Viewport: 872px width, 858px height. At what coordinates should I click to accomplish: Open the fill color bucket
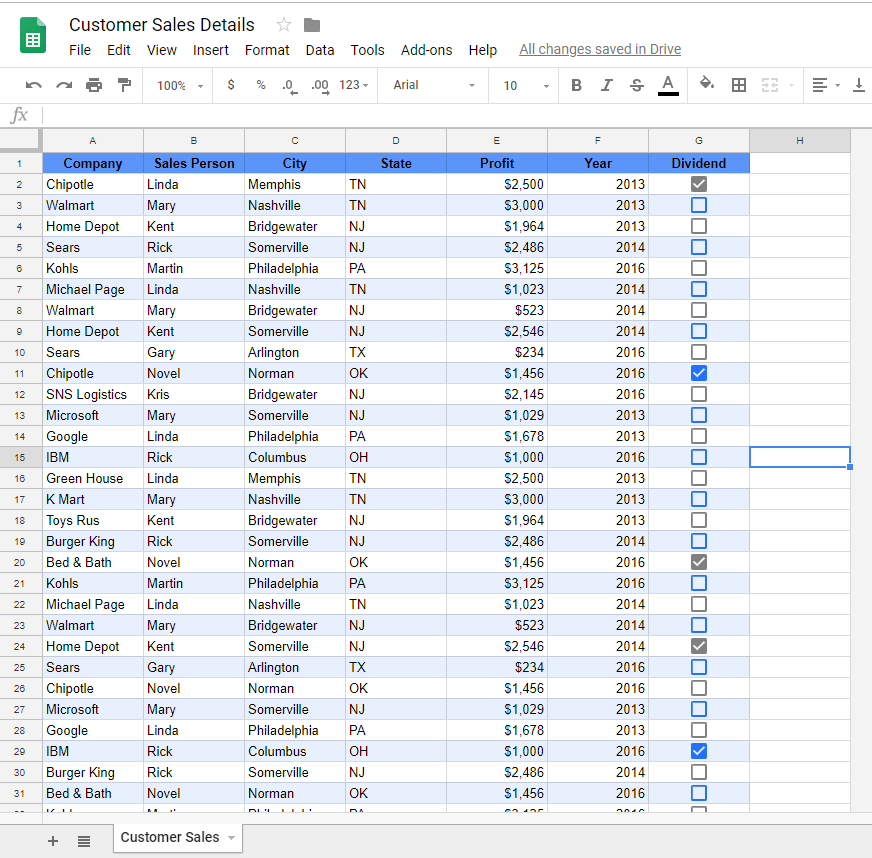tap(707, 84)
